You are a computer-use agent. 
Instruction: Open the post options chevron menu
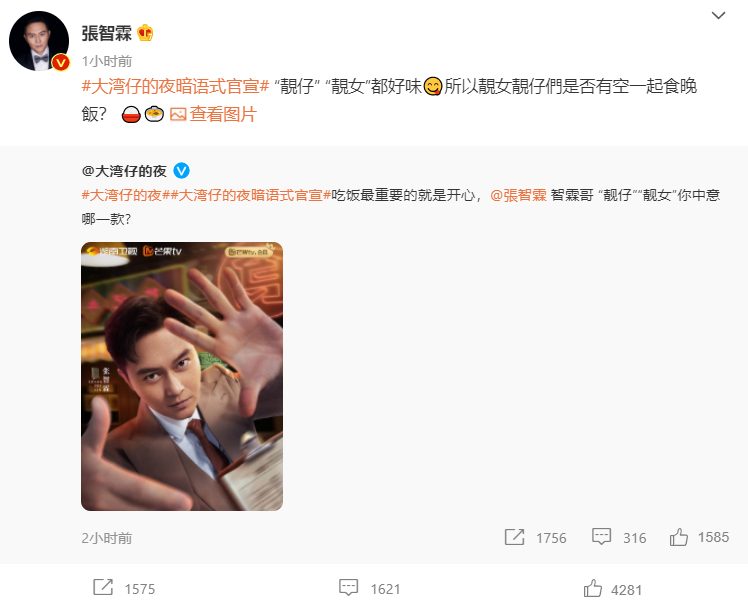(x=718, y=15)
